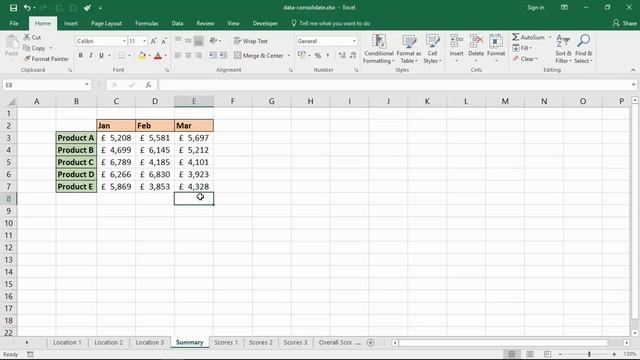Click accounting number format icon
The height and width of the screenshot is (360, 640).
tap(301, 56)
